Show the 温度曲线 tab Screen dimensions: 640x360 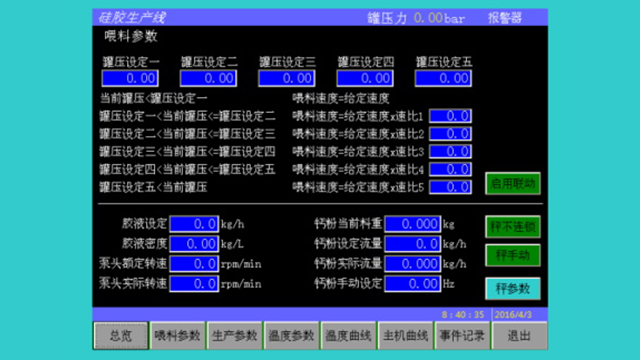tap(349, 336)
